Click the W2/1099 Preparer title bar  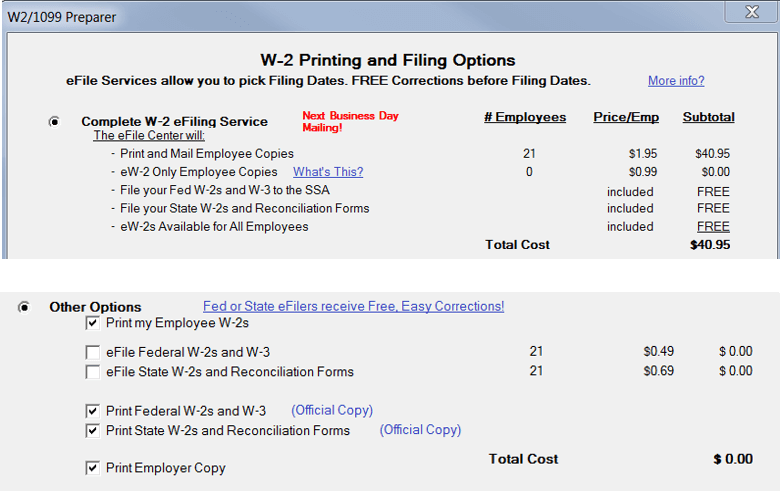coord(300,14)
